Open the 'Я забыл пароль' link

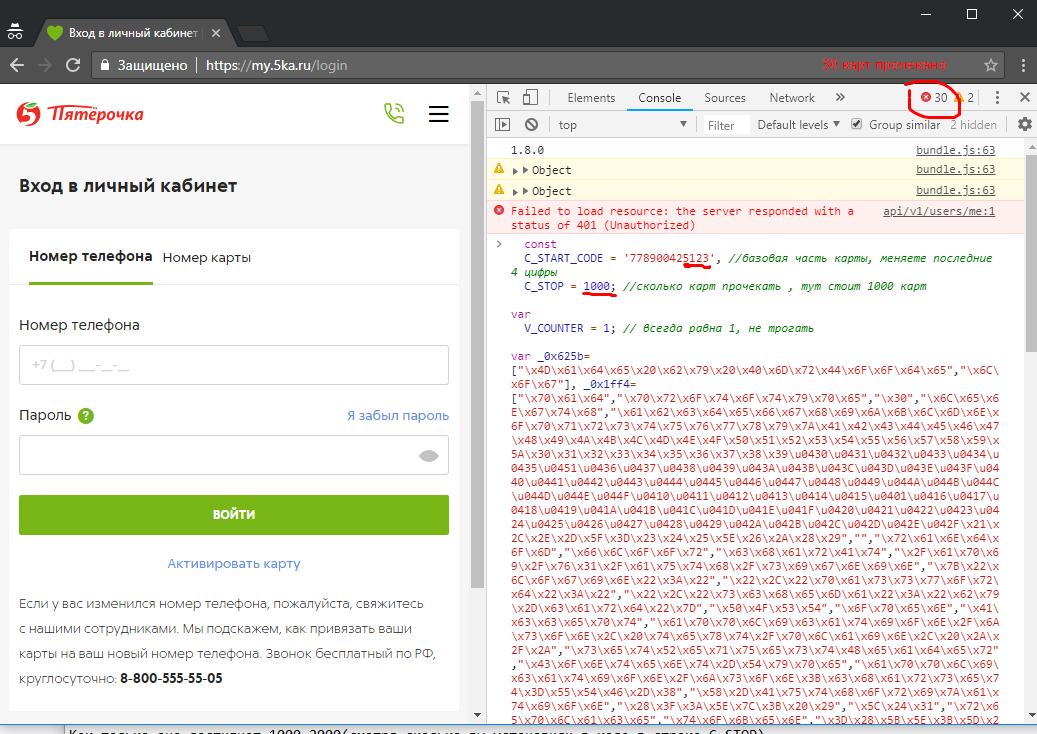tap(398, 416)
